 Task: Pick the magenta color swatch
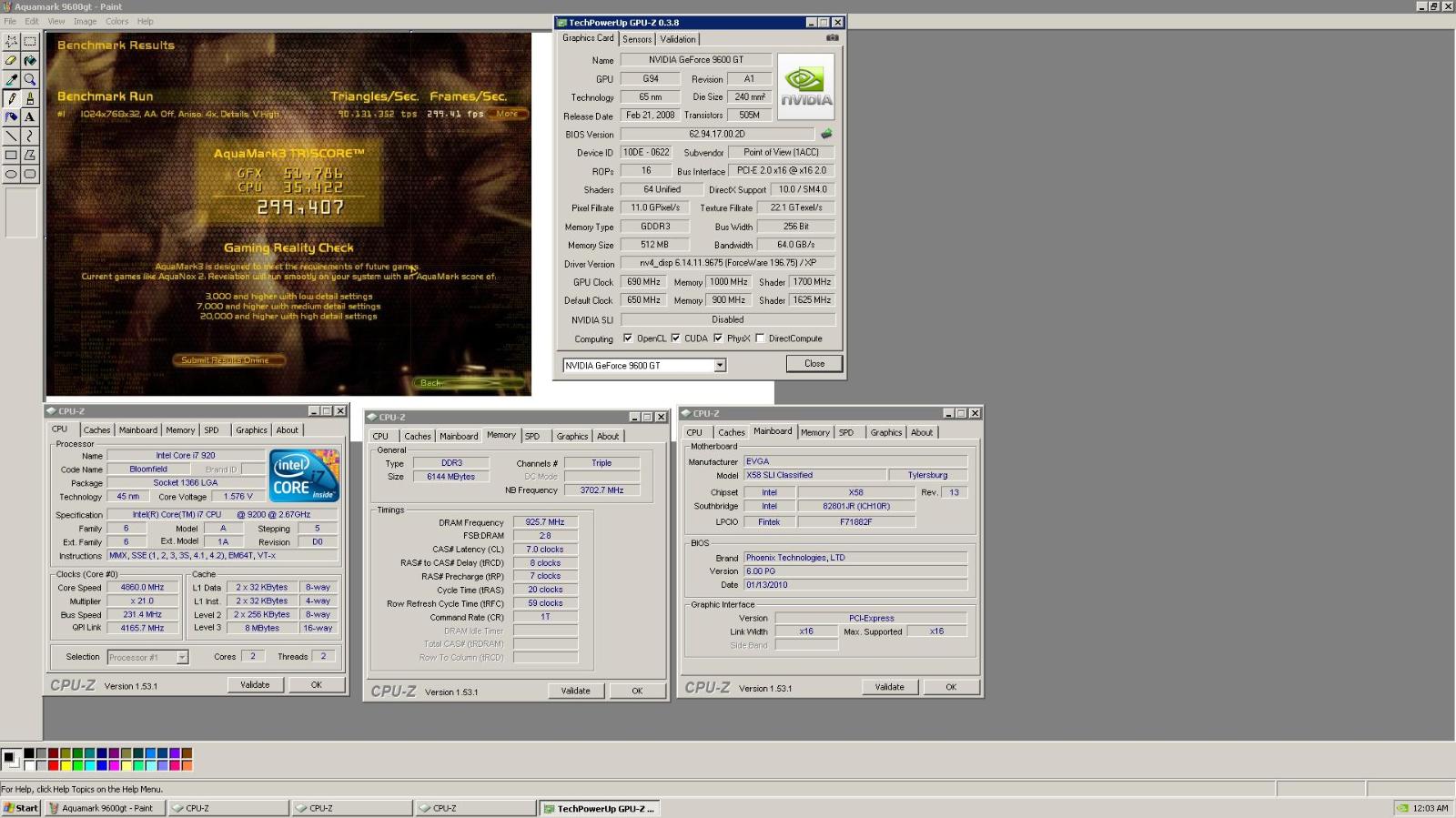[x=113, y=765]
